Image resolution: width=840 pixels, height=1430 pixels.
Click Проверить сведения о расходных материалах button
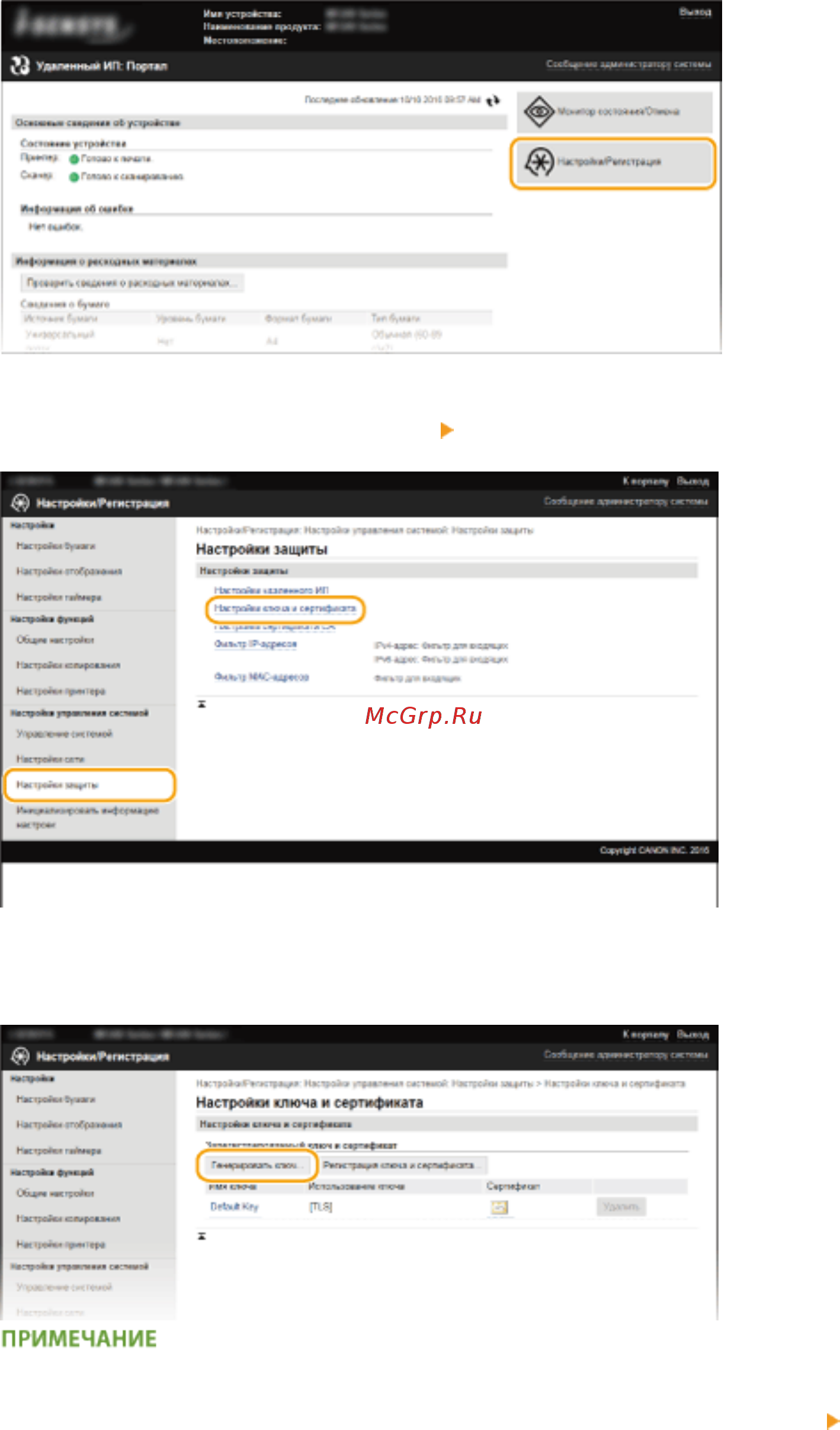pyautogui.click(x=132, y=283)
